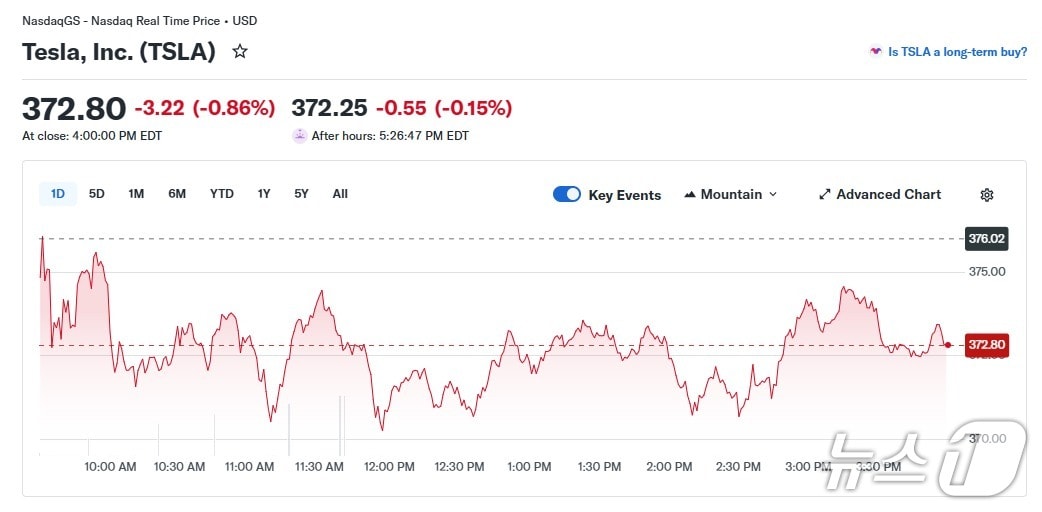The image size is (1042, 512).
Task: Toggle the Key Events switch
Action: (567, 195)
